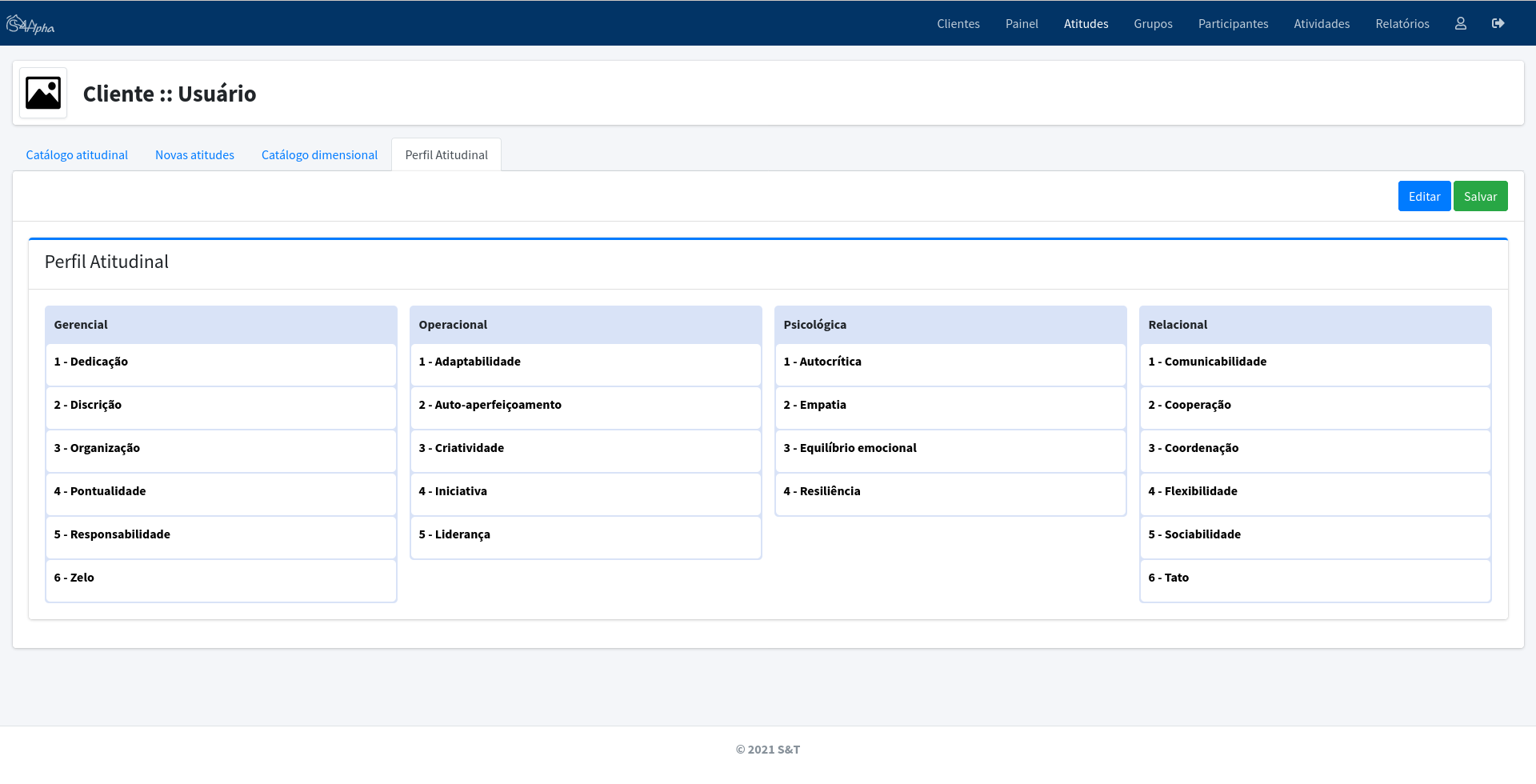Click the logout icon in the navbar
The image size is (1536, 784).
click(x=1498, y=24)
